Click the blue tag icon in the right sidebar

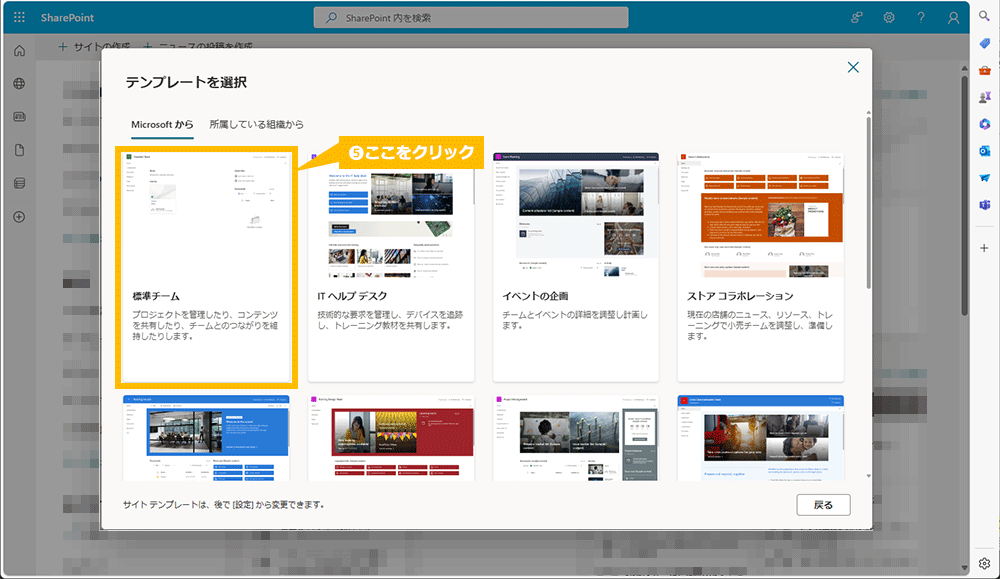click(x=983, y=44)
